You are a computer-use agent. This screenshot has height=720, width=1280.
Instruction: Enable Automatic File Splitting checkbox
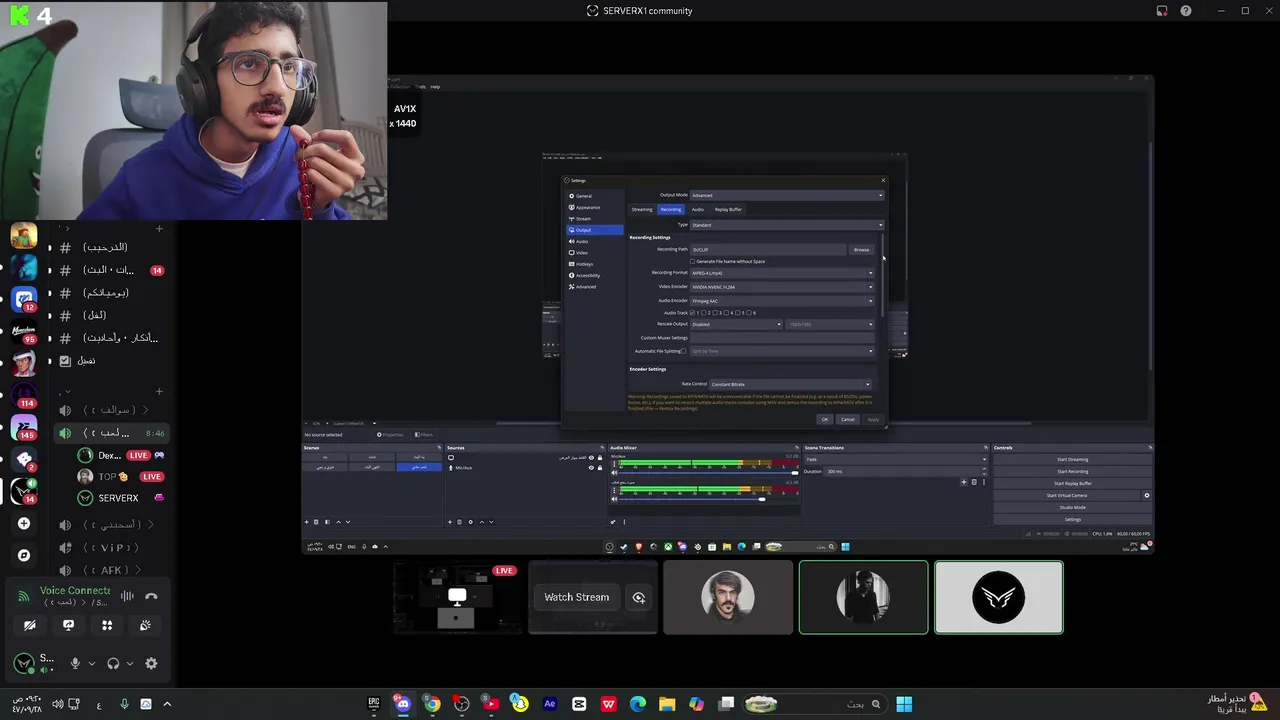tap(684, 351)
